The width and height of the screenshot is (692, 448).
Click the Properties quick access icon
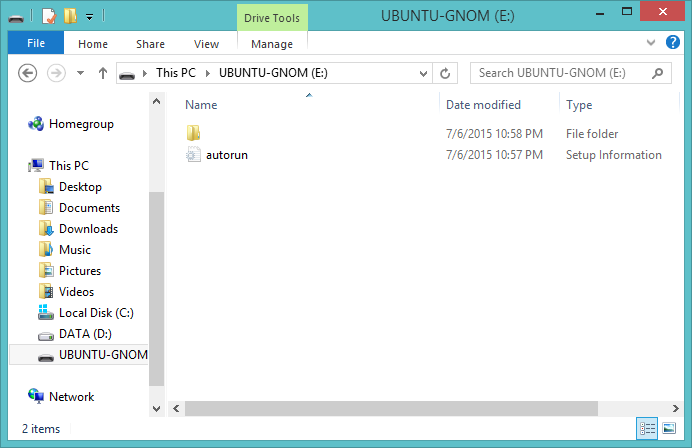click(x=49, y=17)
